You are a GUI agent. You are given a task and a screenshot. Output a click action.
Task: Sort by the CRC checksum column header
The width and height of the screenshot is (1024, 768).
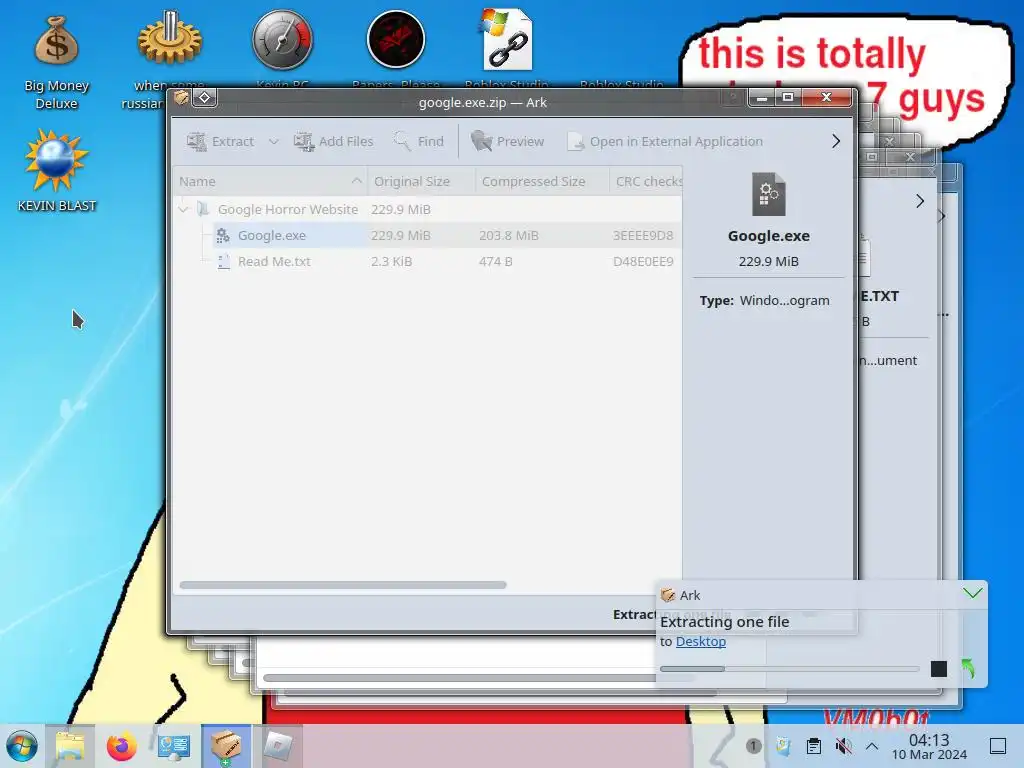tap(647, 182)
